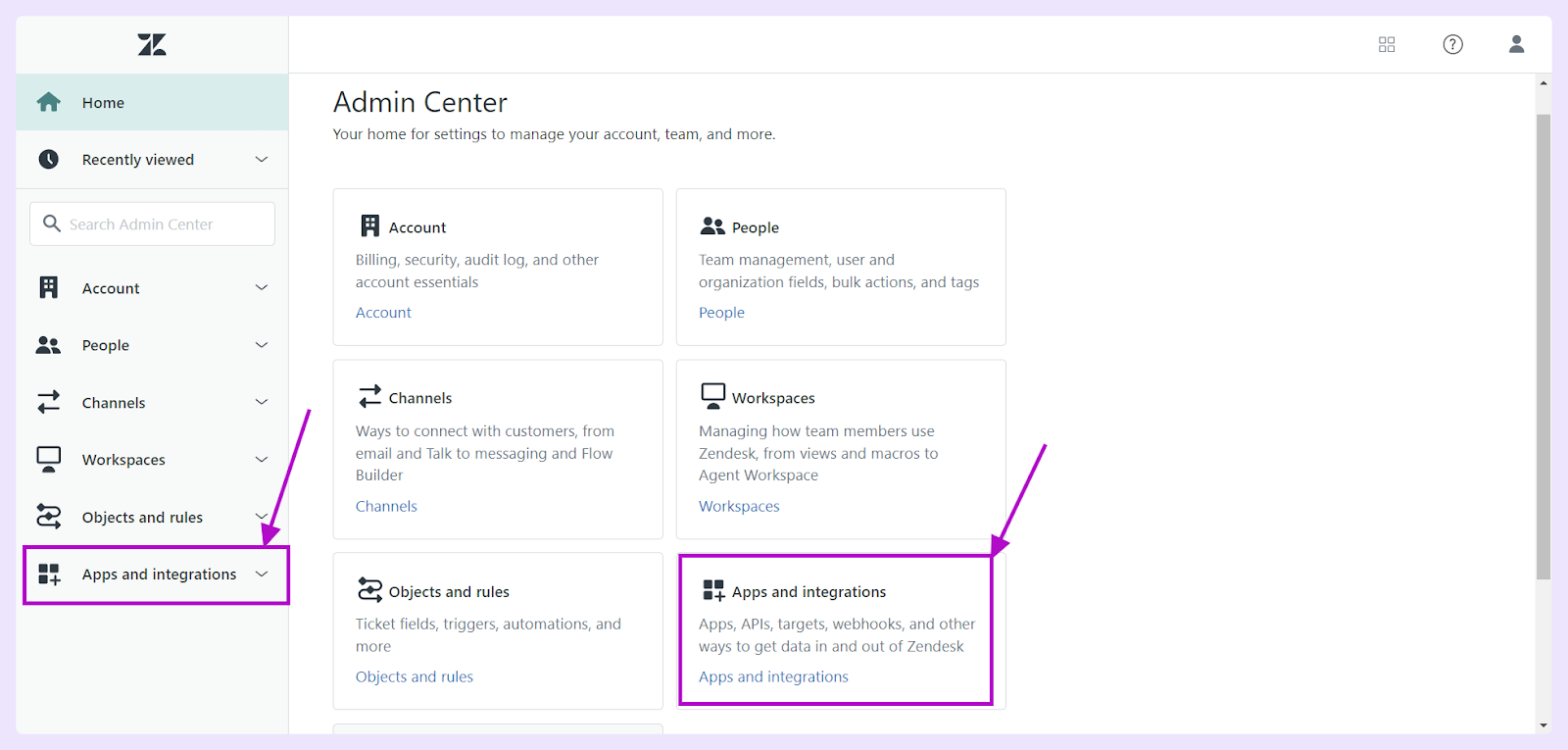Select Recently viewed in the sidebar
Image resolution: width=1568 pixels, height=750 pixels.
pyautogui.click(x=152, y=159)
